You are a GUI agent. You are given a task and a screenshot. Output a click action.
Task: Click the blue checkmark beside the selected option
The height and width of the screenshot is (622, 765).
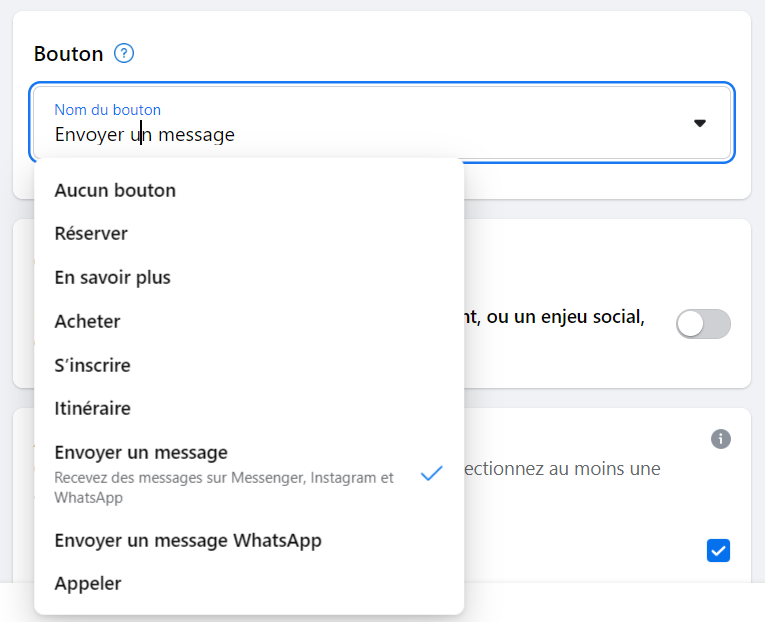coord(431,474)
